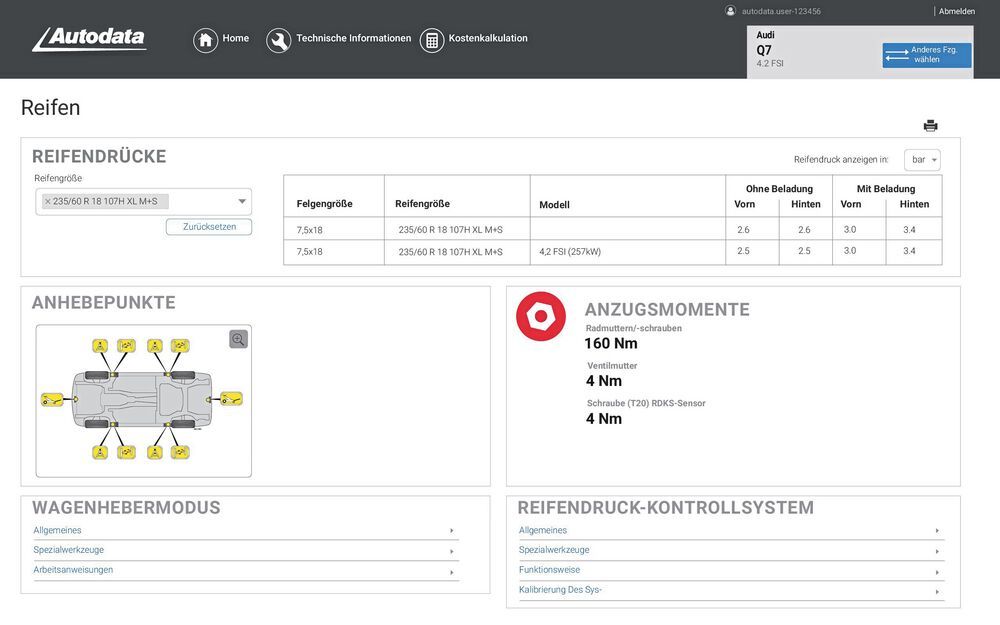Click the user profile icon
Screen dimensions: 1000x625
[730, 11]
